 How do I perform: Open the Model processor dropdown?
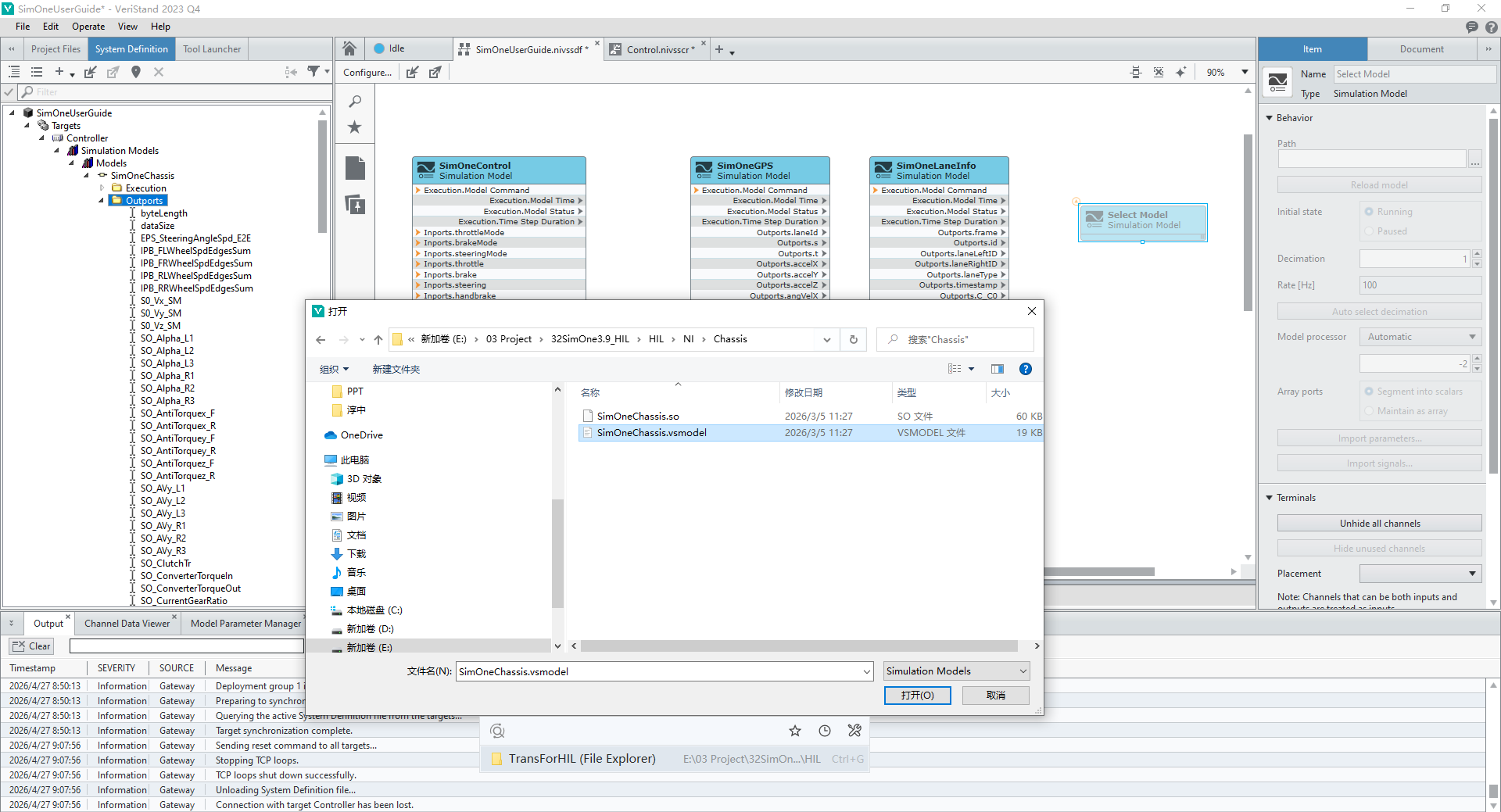[x=1420, y=337]
